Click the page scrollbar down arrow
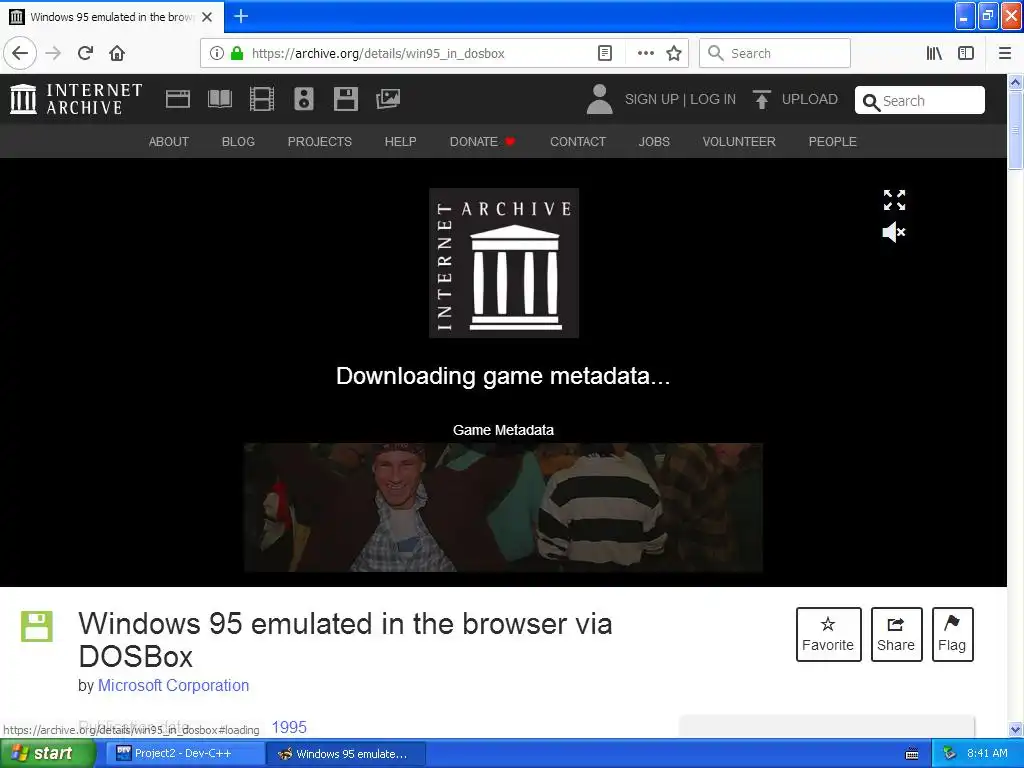This screenshot has height=768, width=1024. click(x=1015, y=729)
